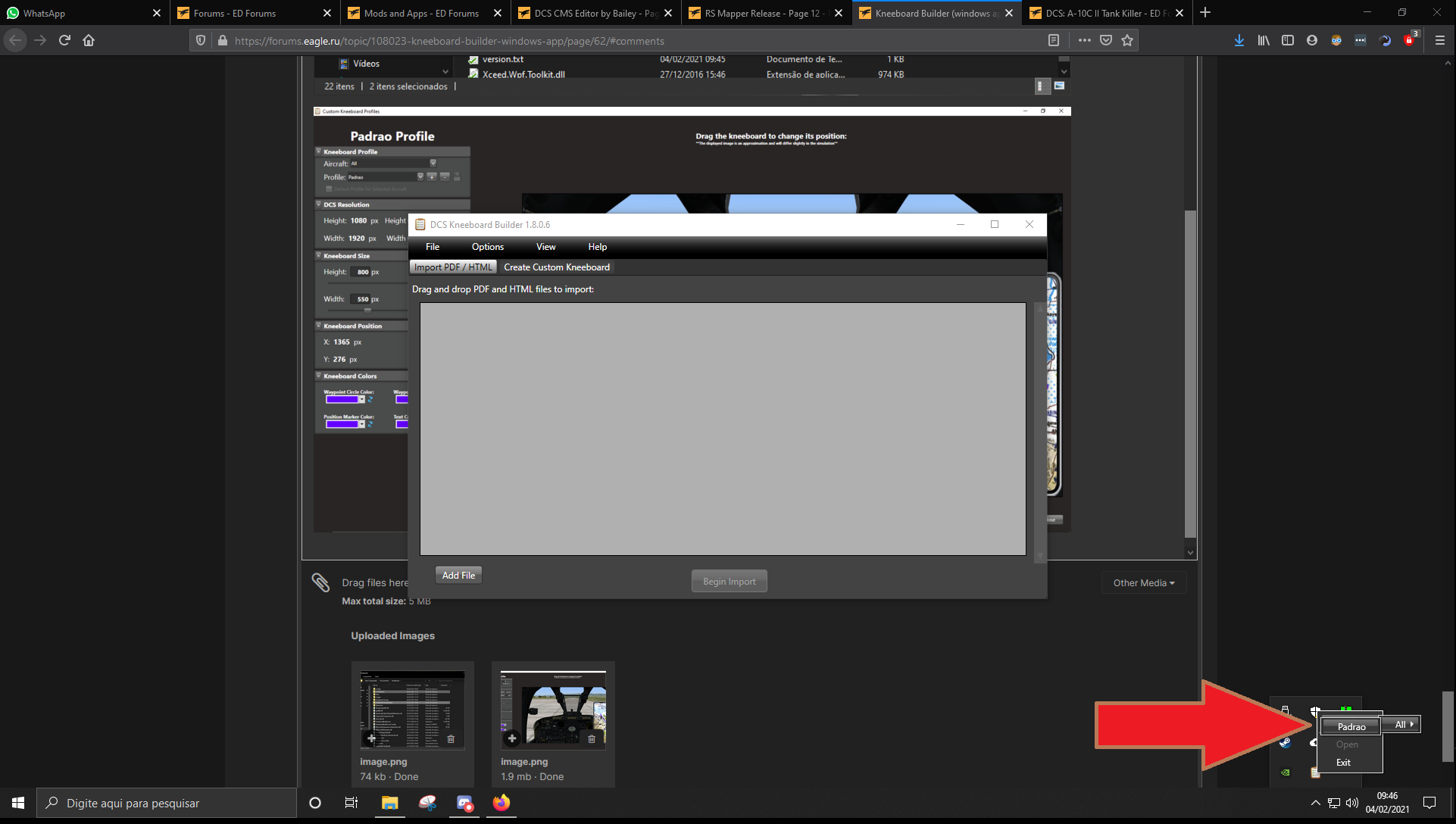Screen dimensions: 1456x824
Task: Insert second uploaded image with plus icon
Action: coord(512,738)
